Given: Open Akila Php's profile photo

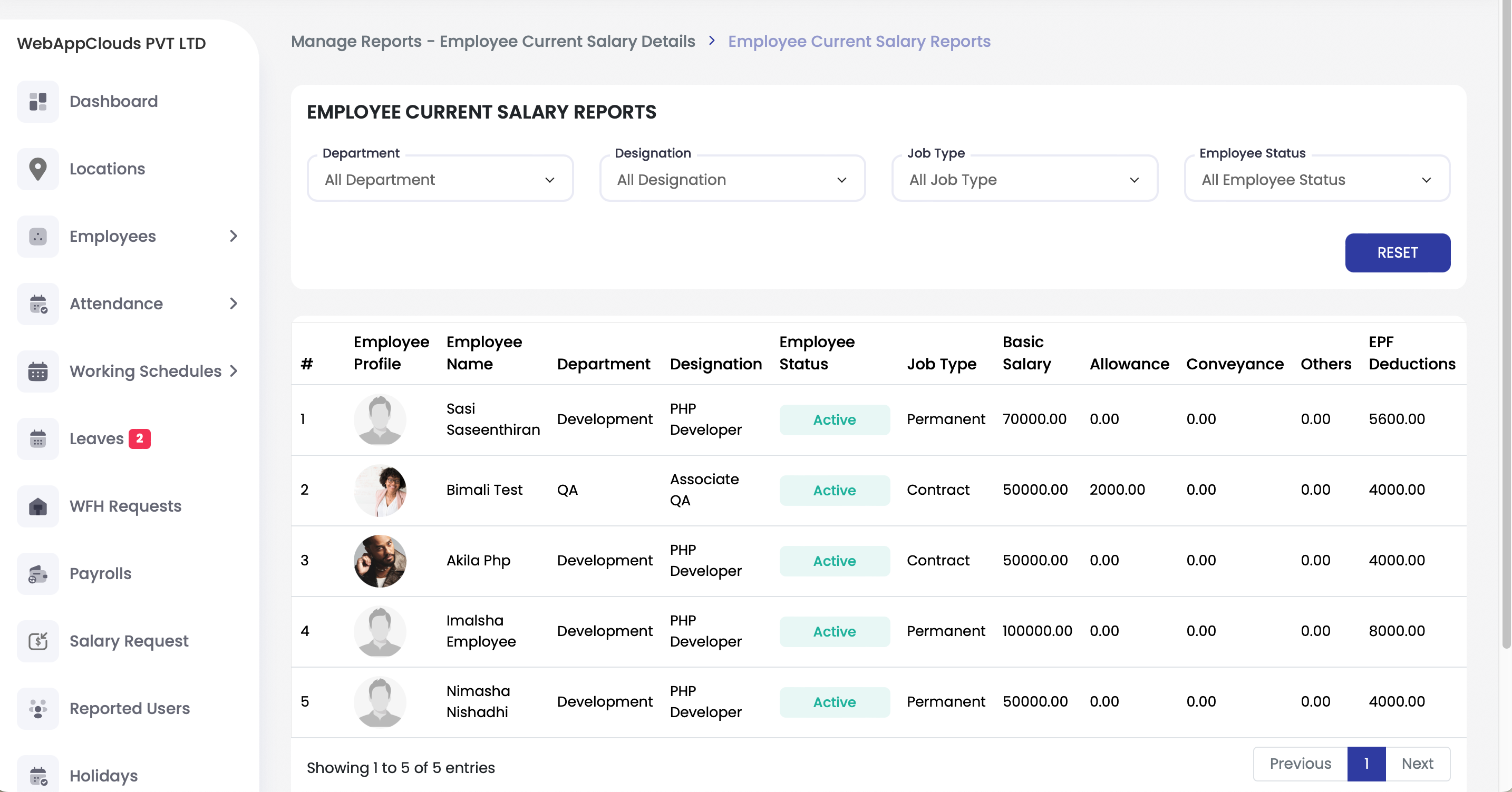Looking at the screenshot, I should tap(380, 560).
